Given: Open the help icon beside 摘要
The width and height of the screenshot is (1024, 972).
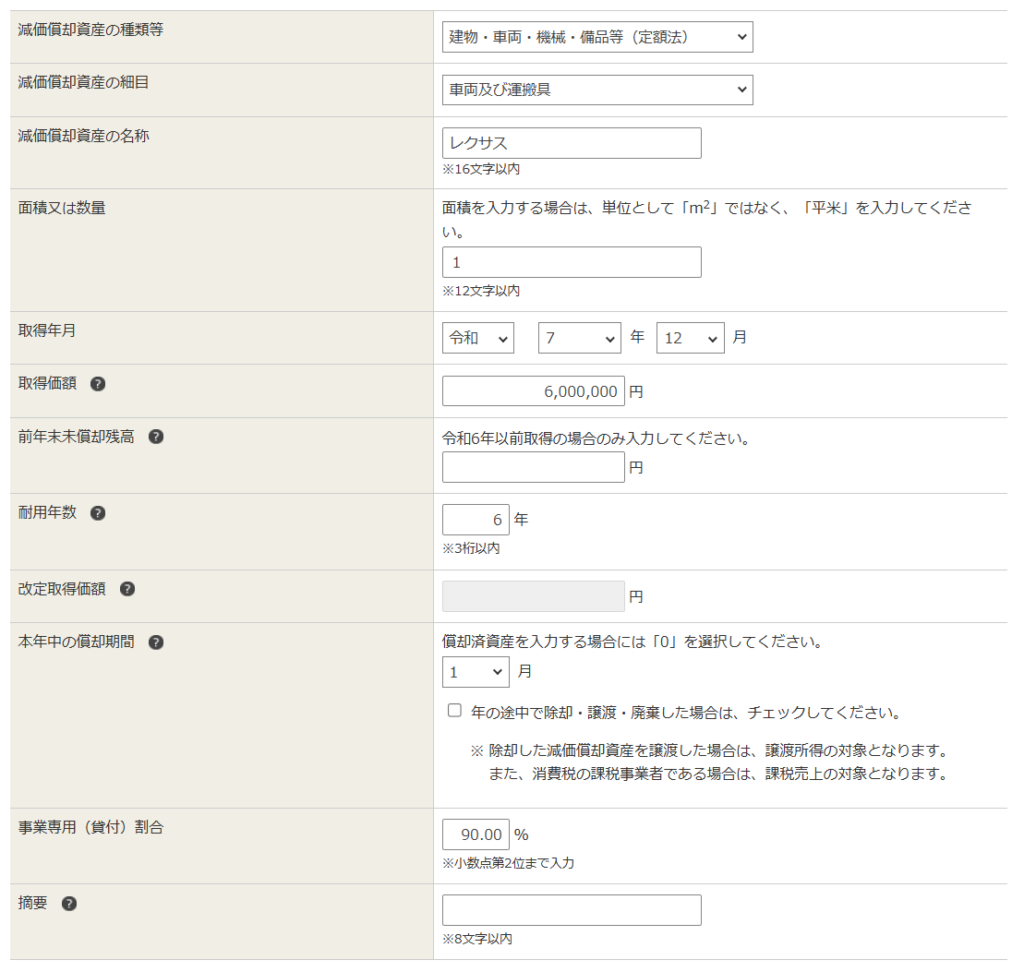Looking at the screenshot, I should [x=69, y=903].
